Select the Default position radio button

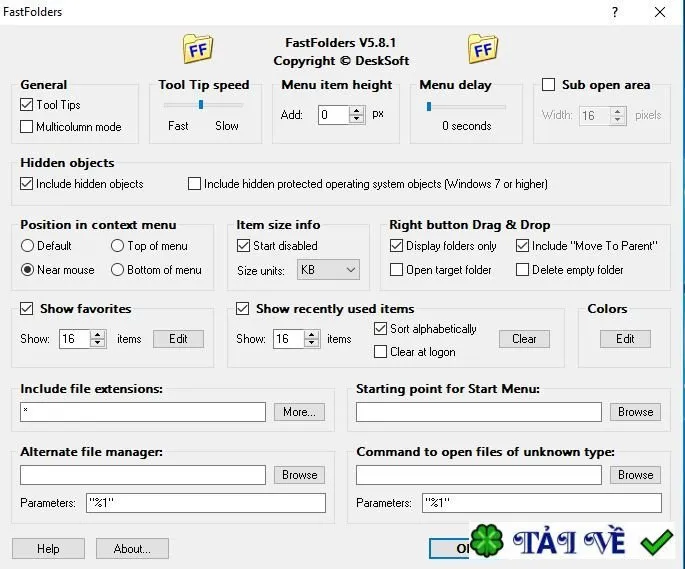click(x=27, y=246)
